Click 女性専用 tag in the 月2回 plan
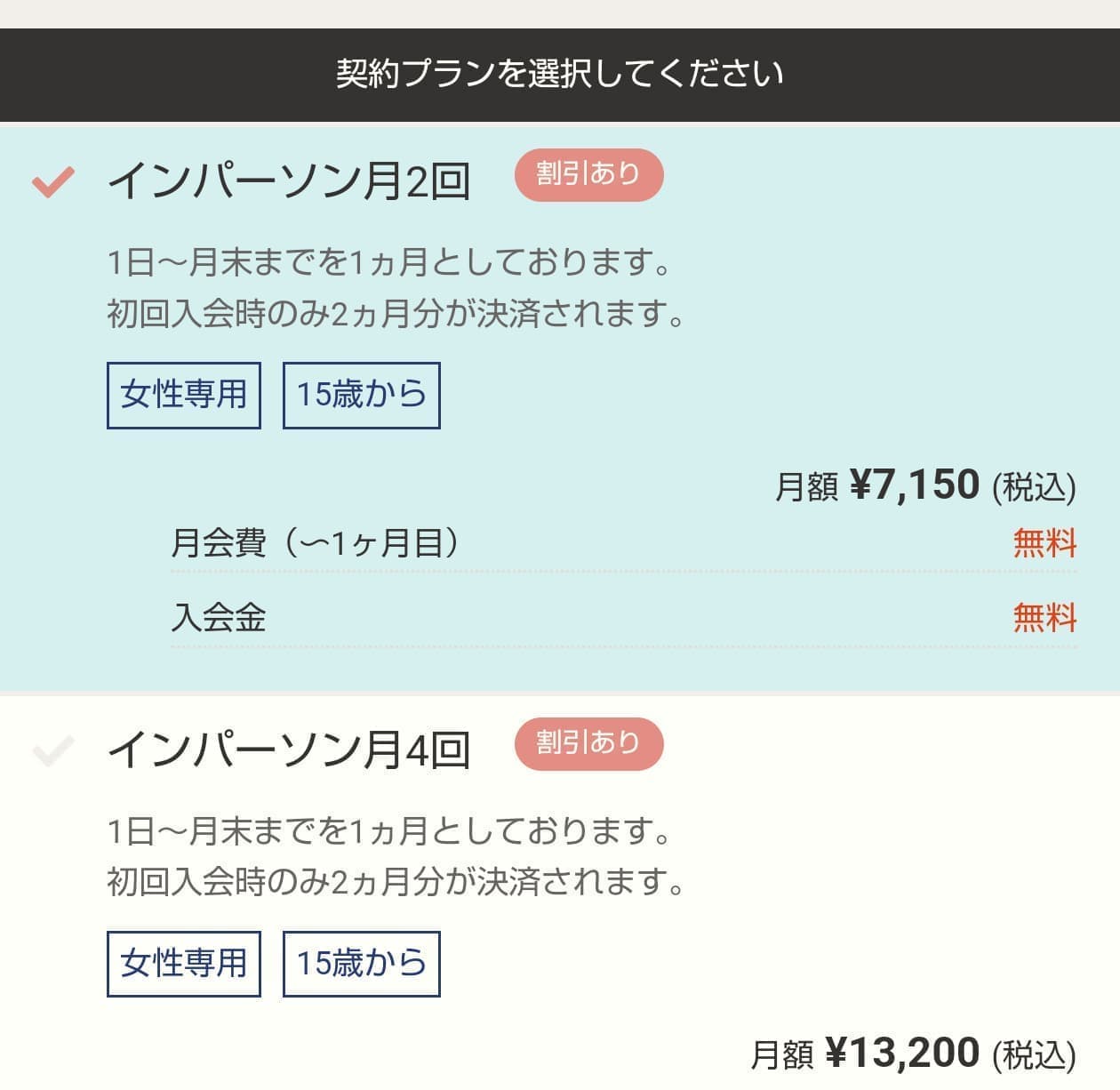This screenshot has height=1090, width=1120. 184,395
